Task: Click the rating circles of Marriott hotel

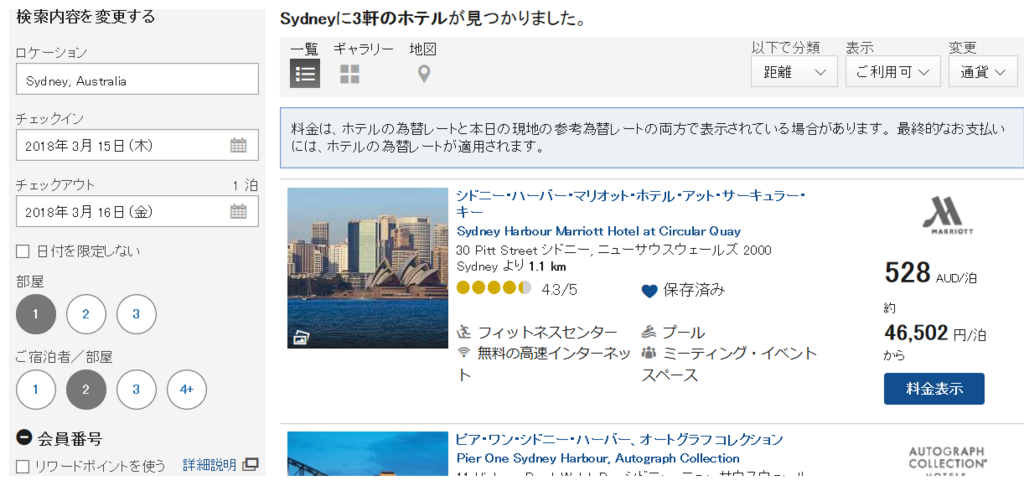Action: [494, 288]
